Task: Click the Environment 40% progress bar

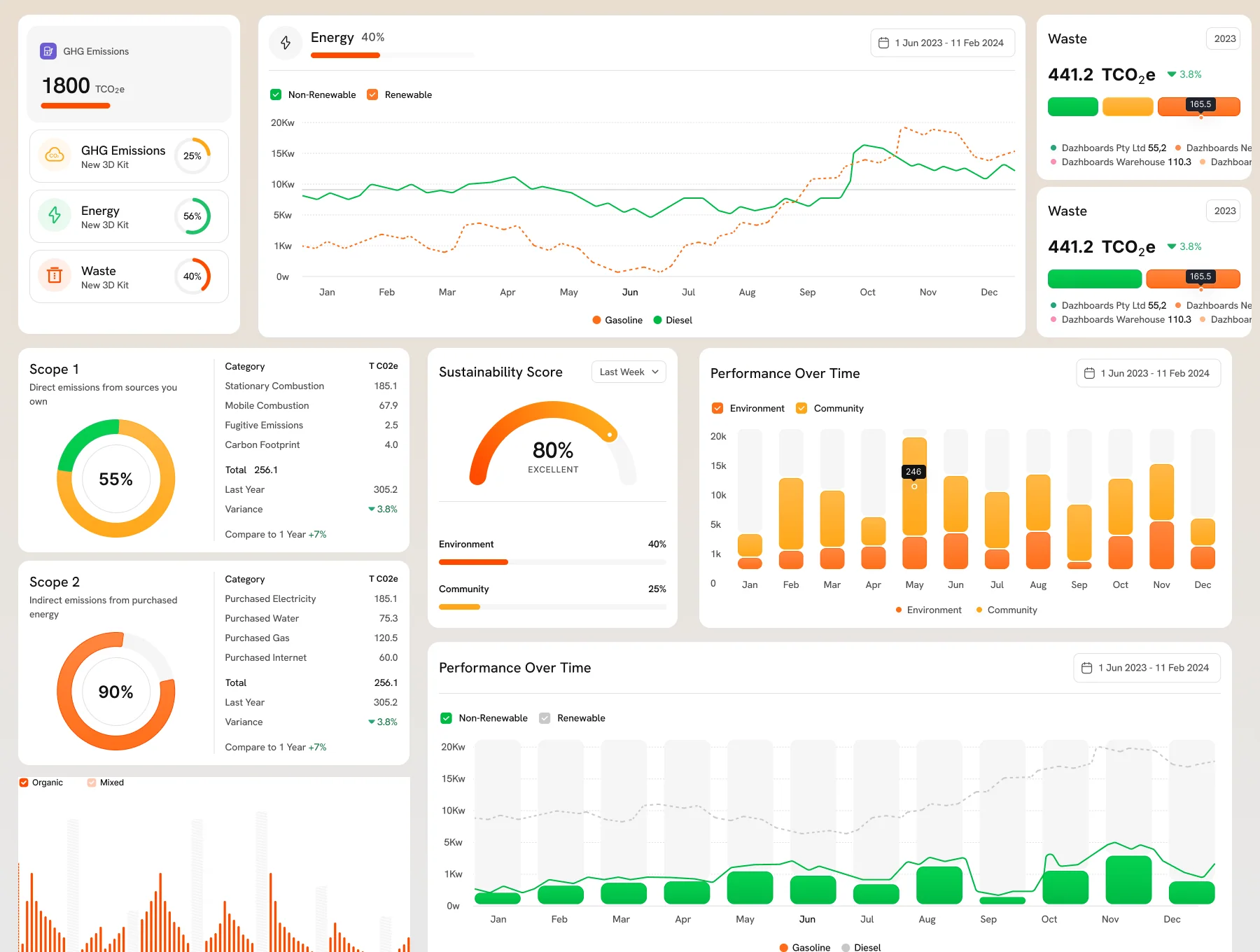Action: pos(552,562)
